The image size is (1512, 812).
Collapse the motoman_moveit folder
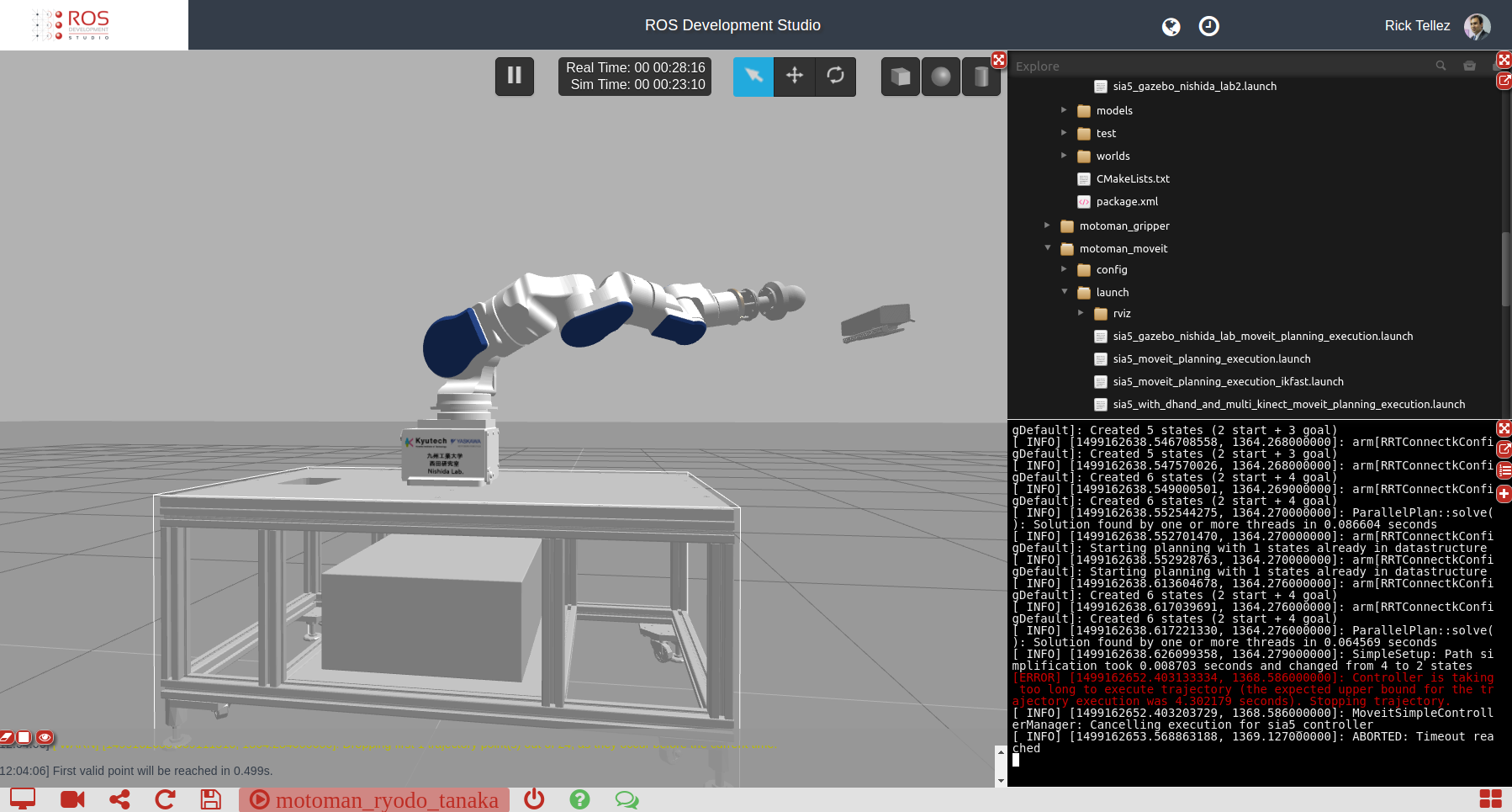click(x=1047, y=248)
